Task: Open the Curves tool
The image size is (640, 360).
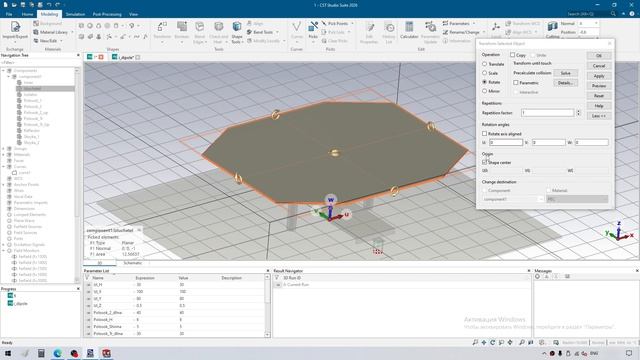Action: point(297,31)
